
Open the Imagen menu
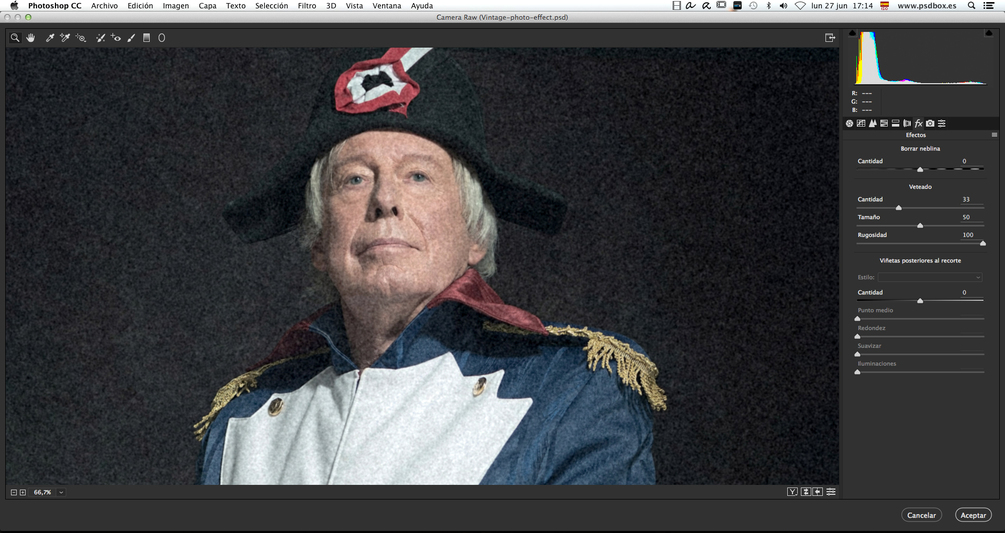coord(176,6)
